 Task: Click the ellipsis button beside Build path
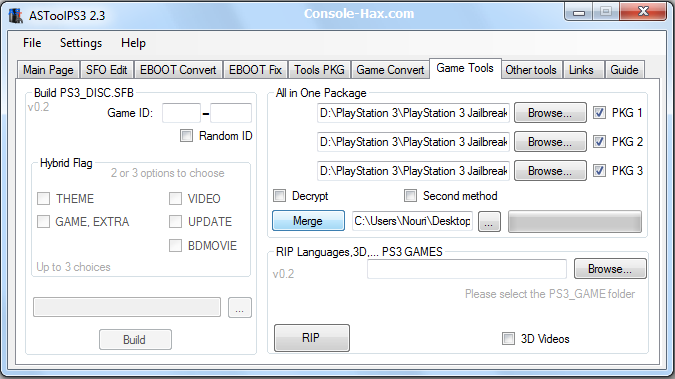click(x=240, y=308)
